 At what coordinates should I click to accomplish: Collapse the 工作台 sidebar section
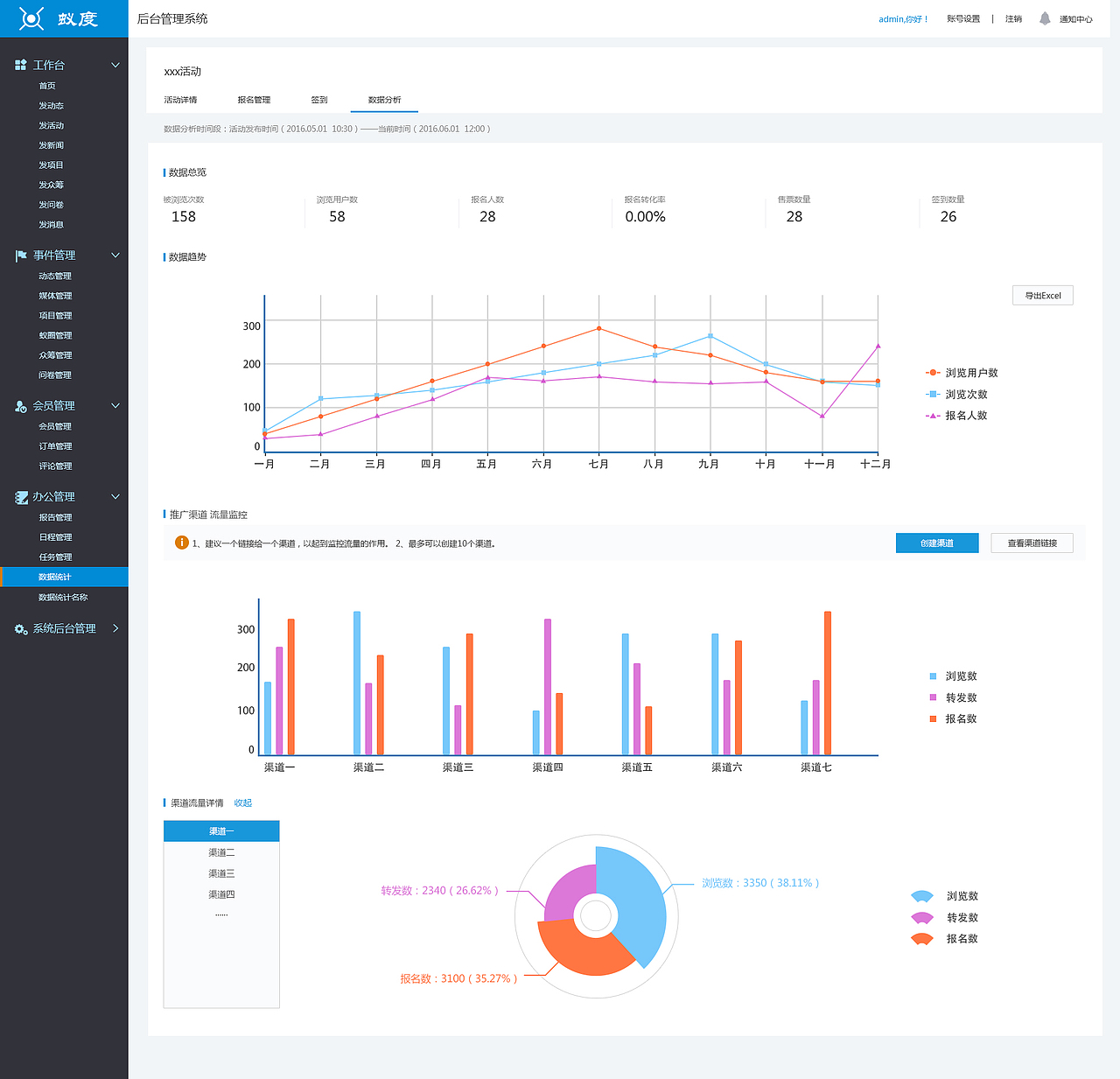point(115,65)
